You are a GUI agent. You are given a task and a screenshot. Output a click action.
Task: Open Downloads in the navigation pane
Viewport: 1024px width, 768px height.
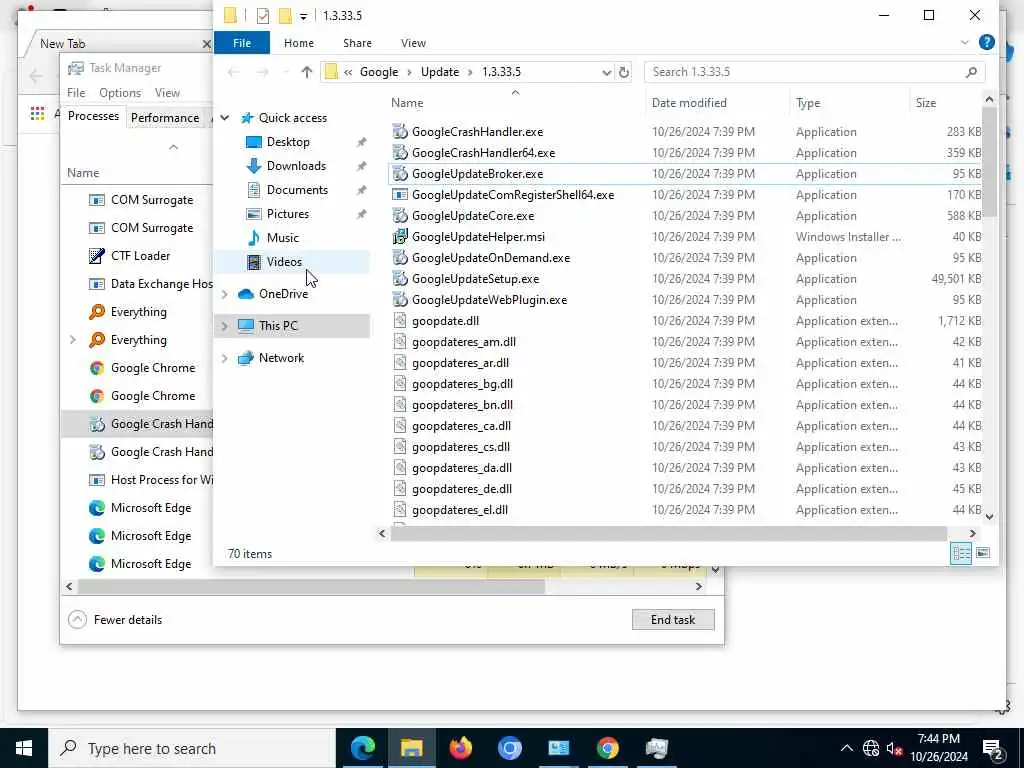tap(295, 166)
